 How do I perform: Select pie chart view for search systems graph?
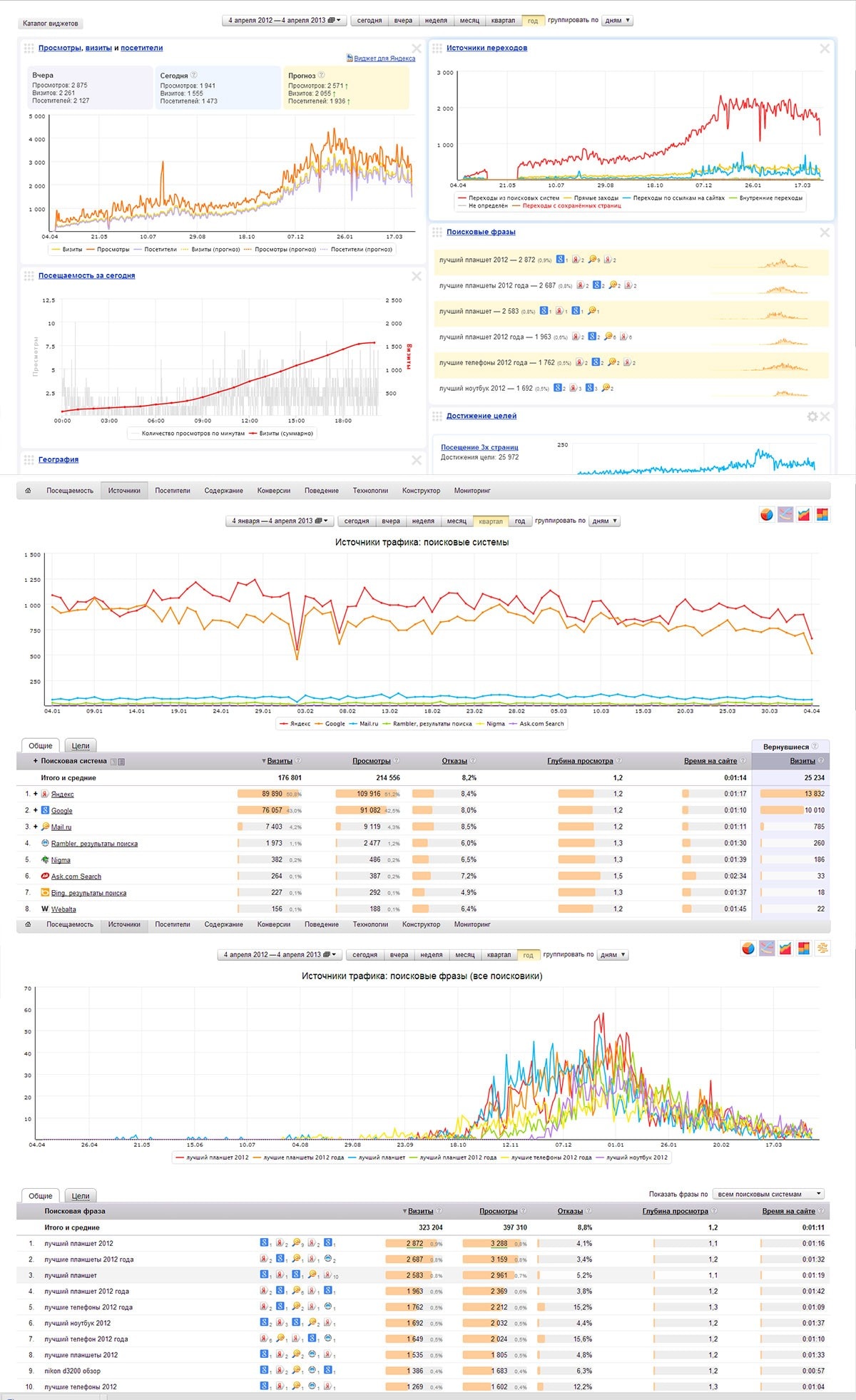tap(767, 514)
